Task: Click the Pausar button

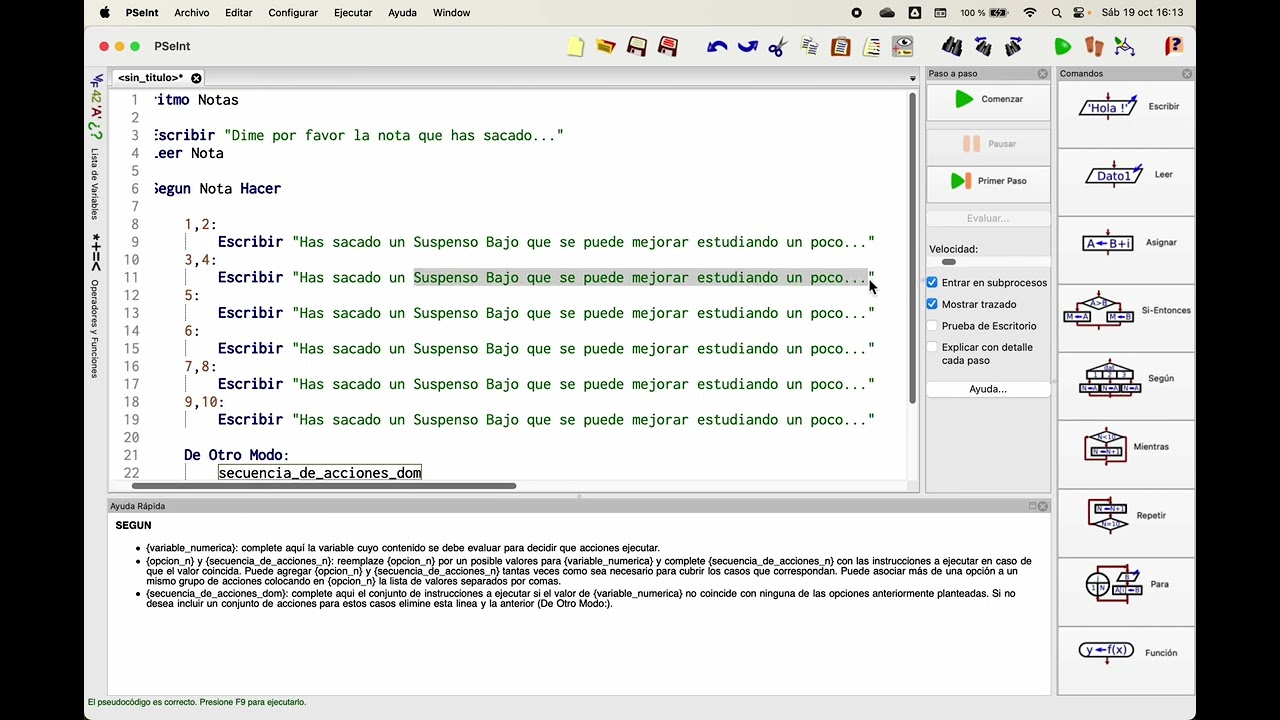Action: click(988, 144)
